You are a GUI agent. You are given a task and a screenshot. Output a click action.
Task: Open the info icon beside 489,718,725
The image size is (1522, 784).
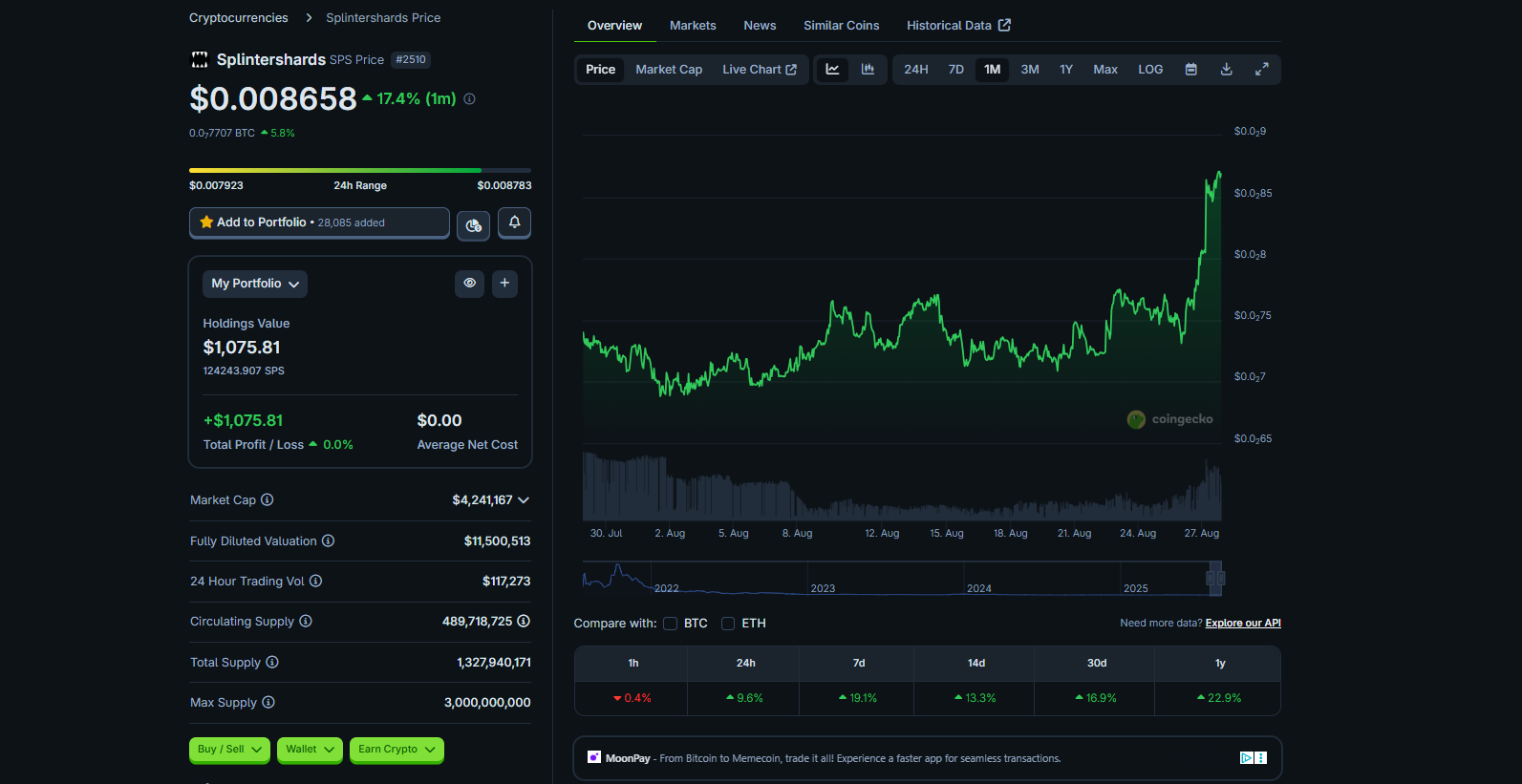(x=524, y=621)
